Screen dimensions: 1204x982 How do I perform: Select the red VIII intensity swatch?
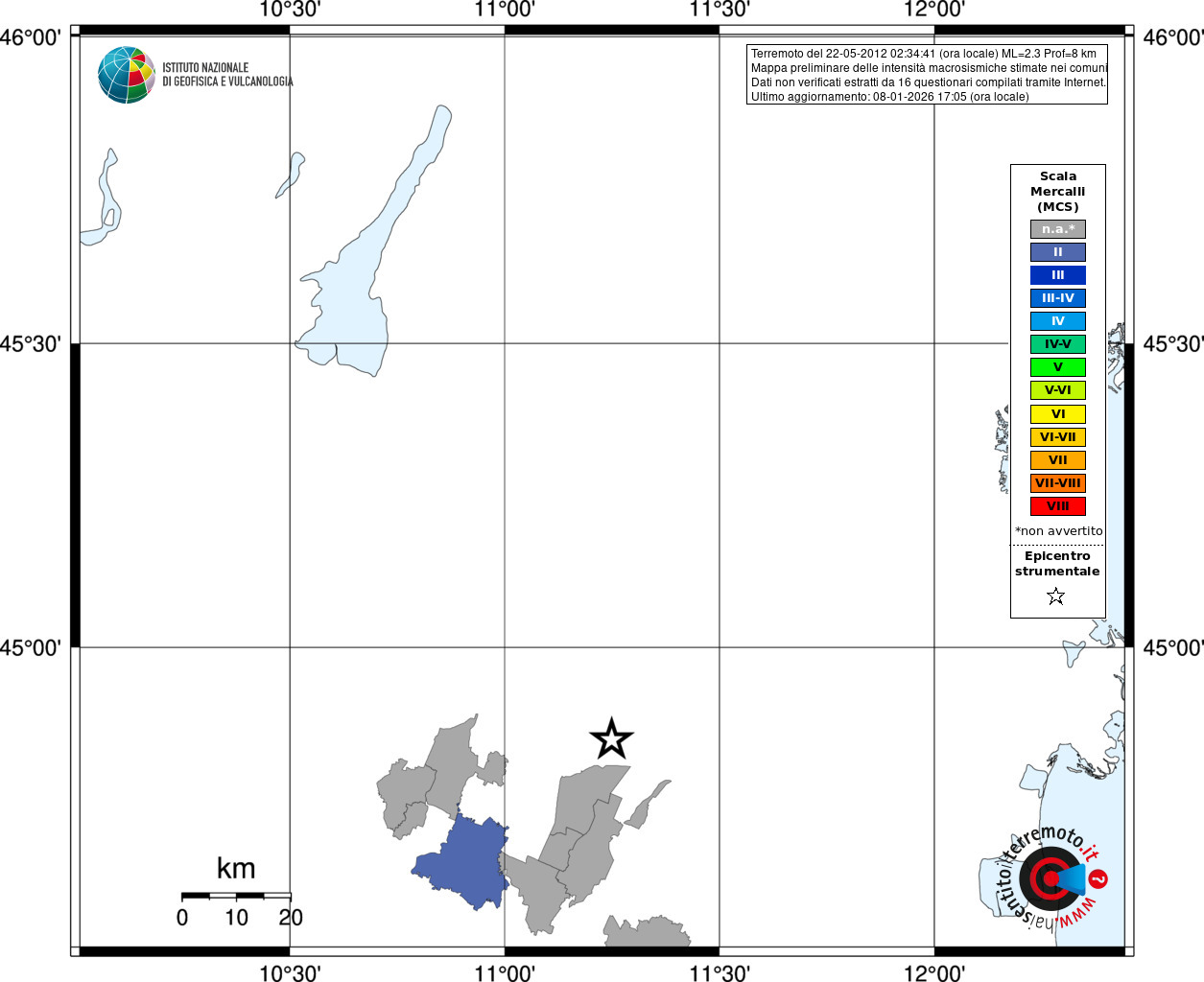(1058, 506)
